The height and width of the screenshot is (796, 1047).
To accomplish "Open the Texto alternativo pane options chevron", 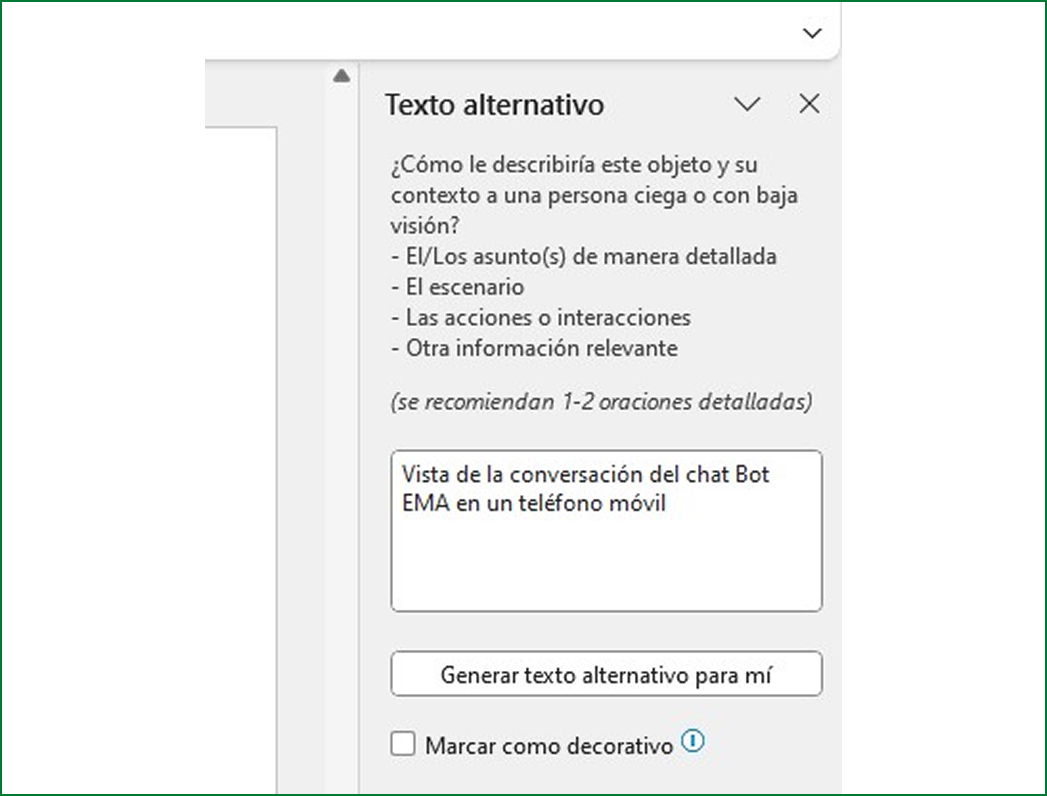I will click(x=747, y=104).
